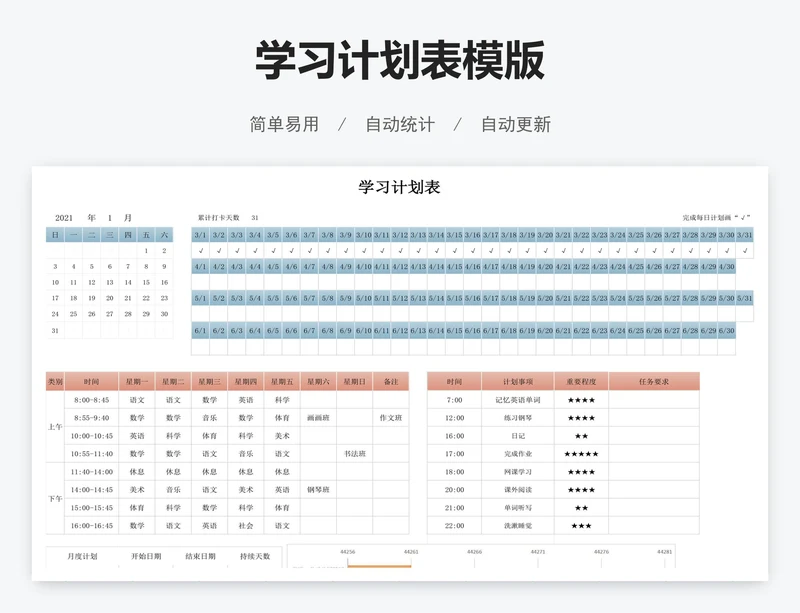Select the 月度计划 header

coord(82,556)
